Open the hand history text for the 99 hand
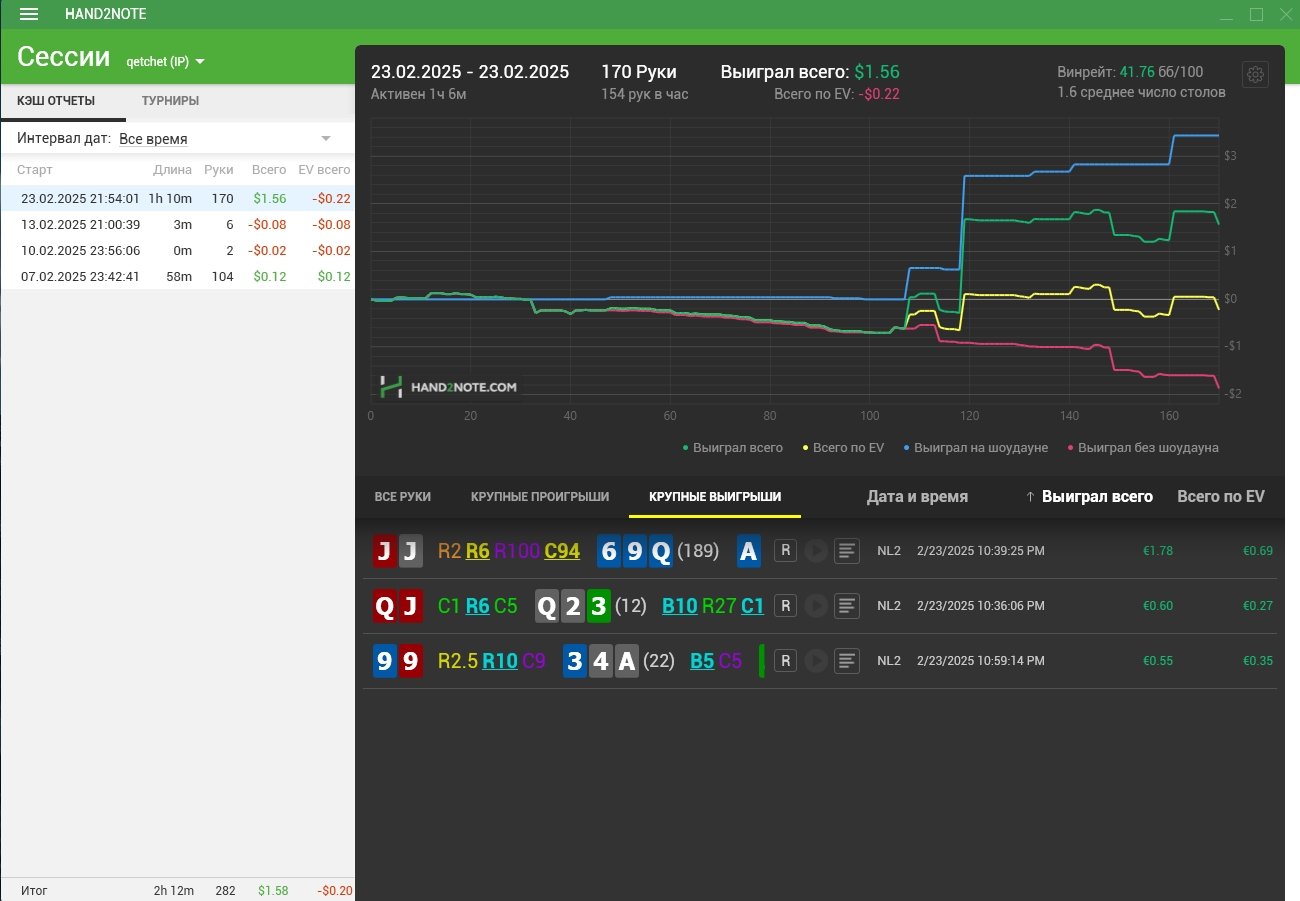The width and height of the screenshot is (1300, 901). coord(847,660)
